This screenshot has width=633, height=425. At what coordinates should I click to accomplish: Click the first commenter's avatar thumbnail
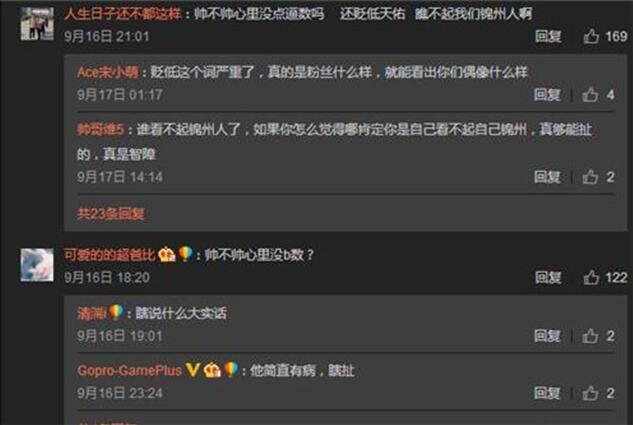click(x=37, y=24)
